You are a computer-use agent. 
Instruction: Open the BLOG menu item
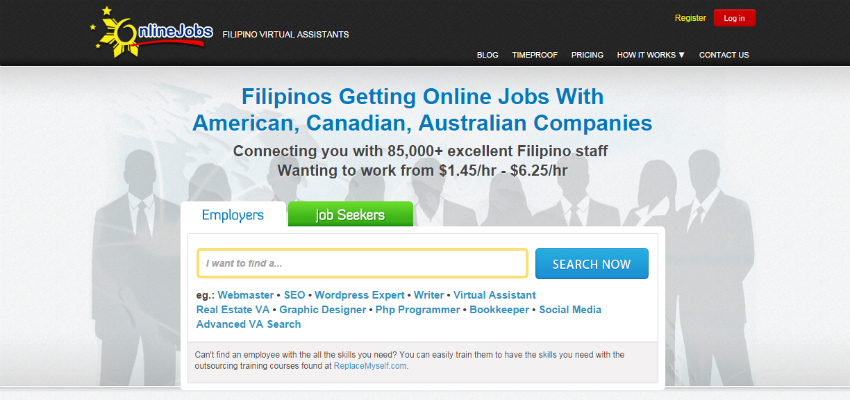(487, 55)
